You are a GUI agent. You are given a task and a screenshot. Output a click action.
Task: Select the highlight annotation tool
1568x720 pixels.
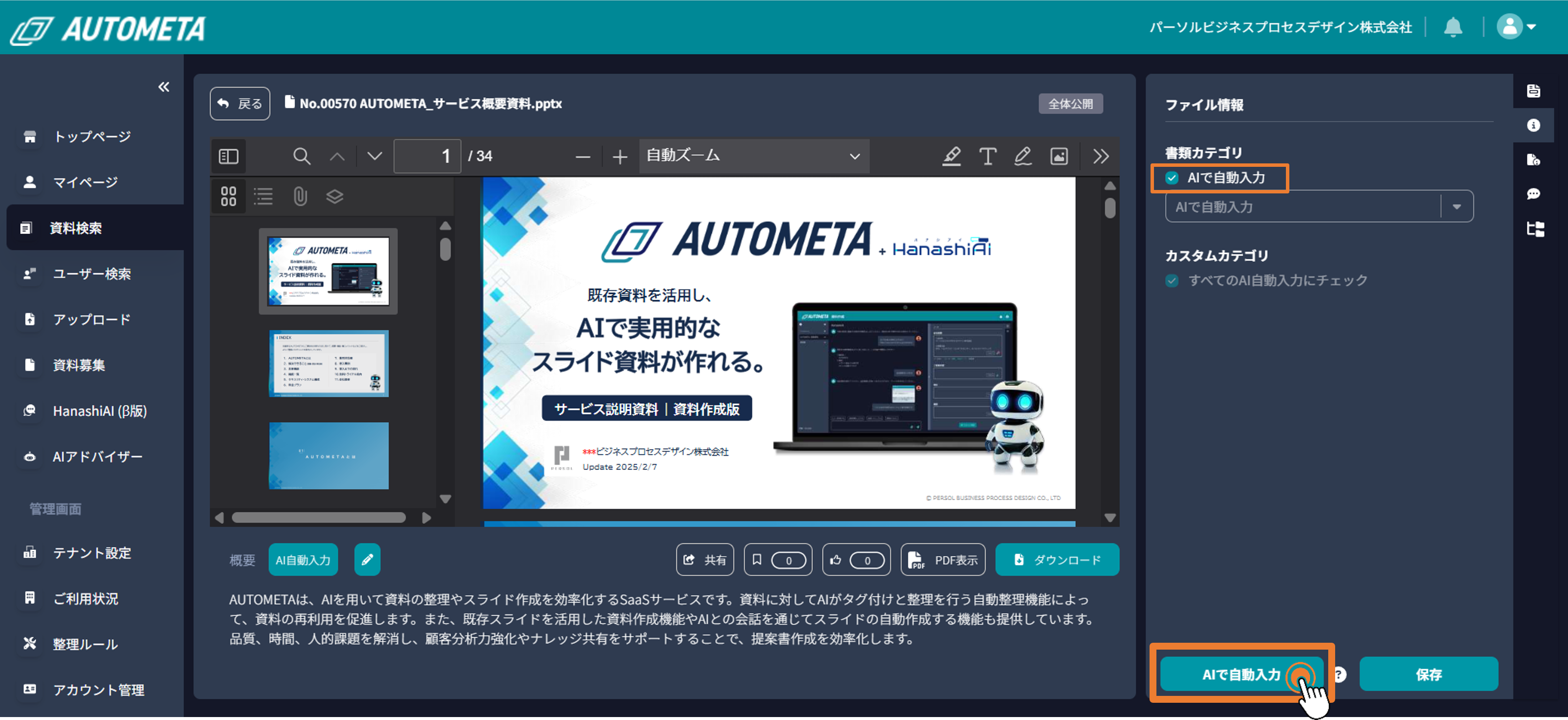tap(952, 157)
